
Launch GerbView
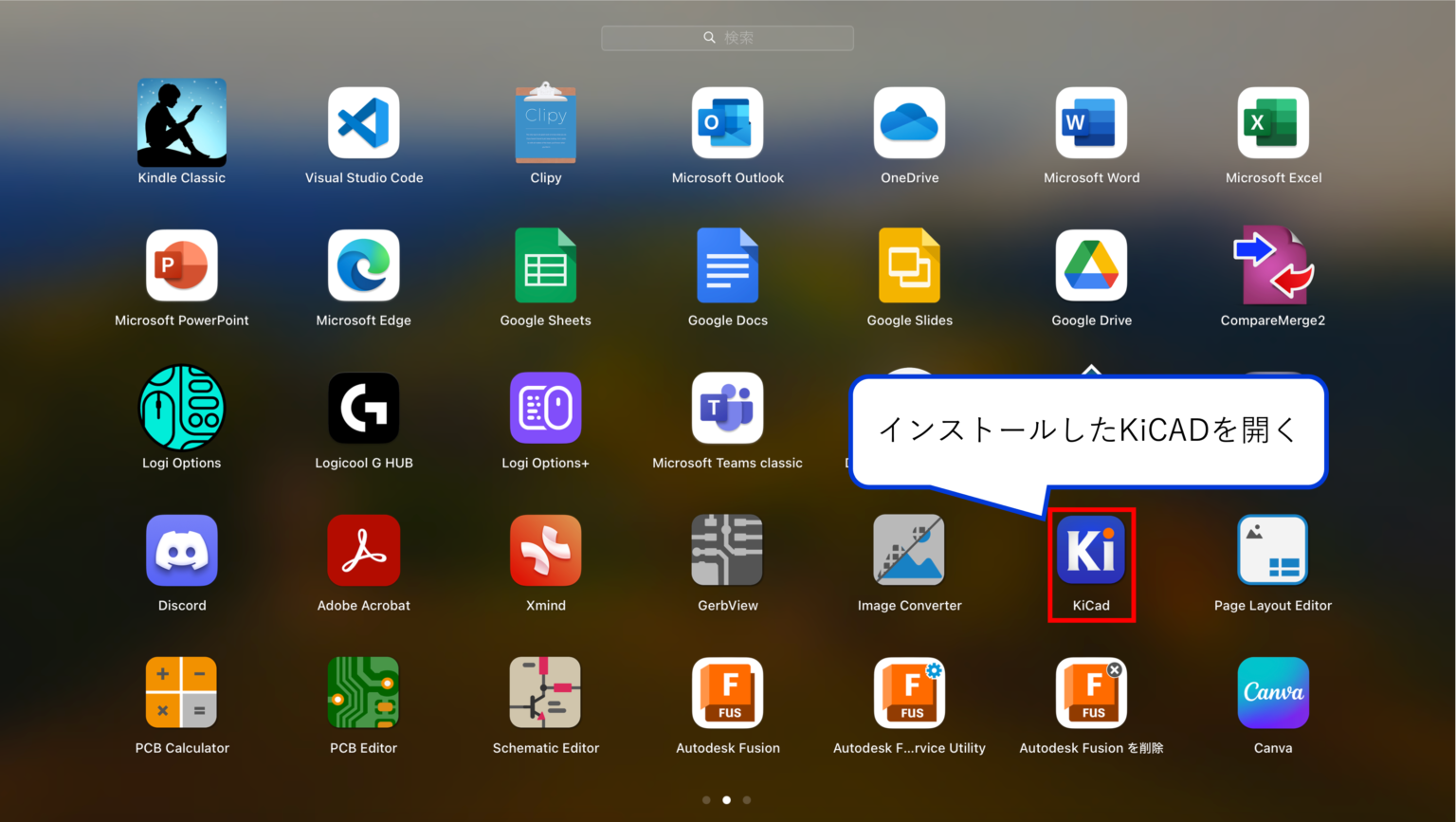click(727, 550)
